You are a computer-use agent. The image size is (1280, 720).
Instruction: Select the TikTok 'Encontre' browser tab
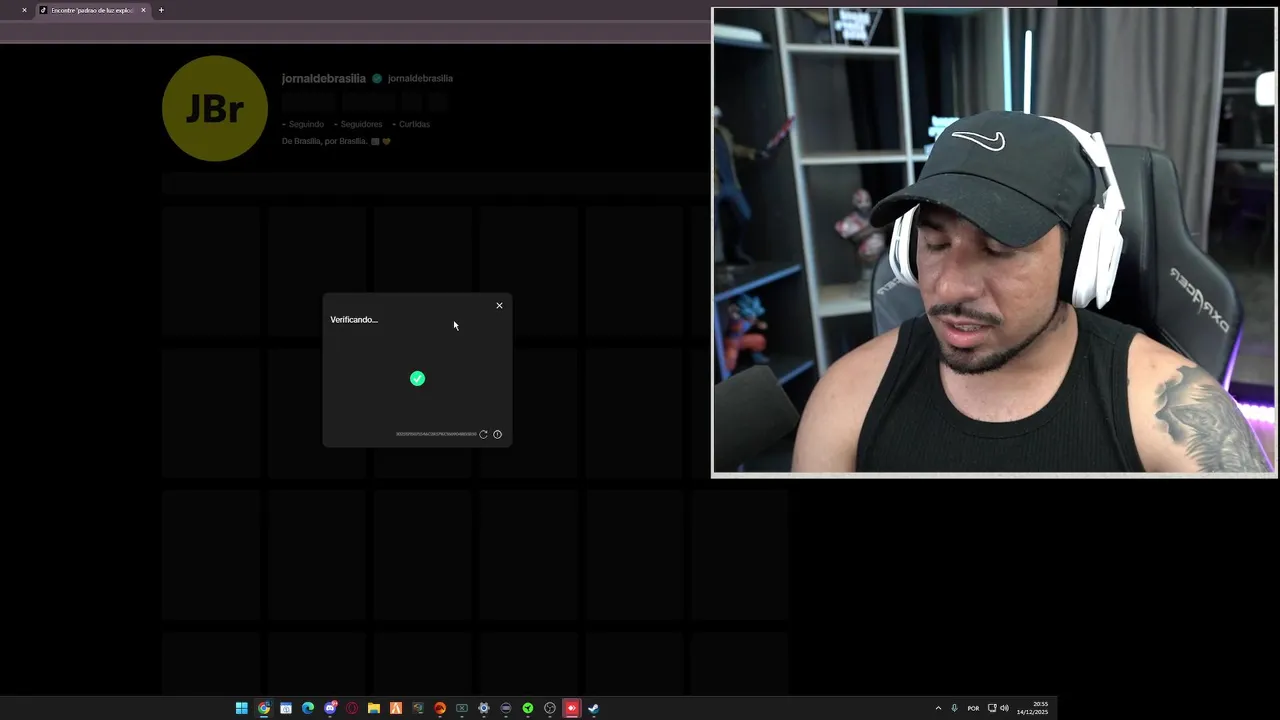click(91, 10)
